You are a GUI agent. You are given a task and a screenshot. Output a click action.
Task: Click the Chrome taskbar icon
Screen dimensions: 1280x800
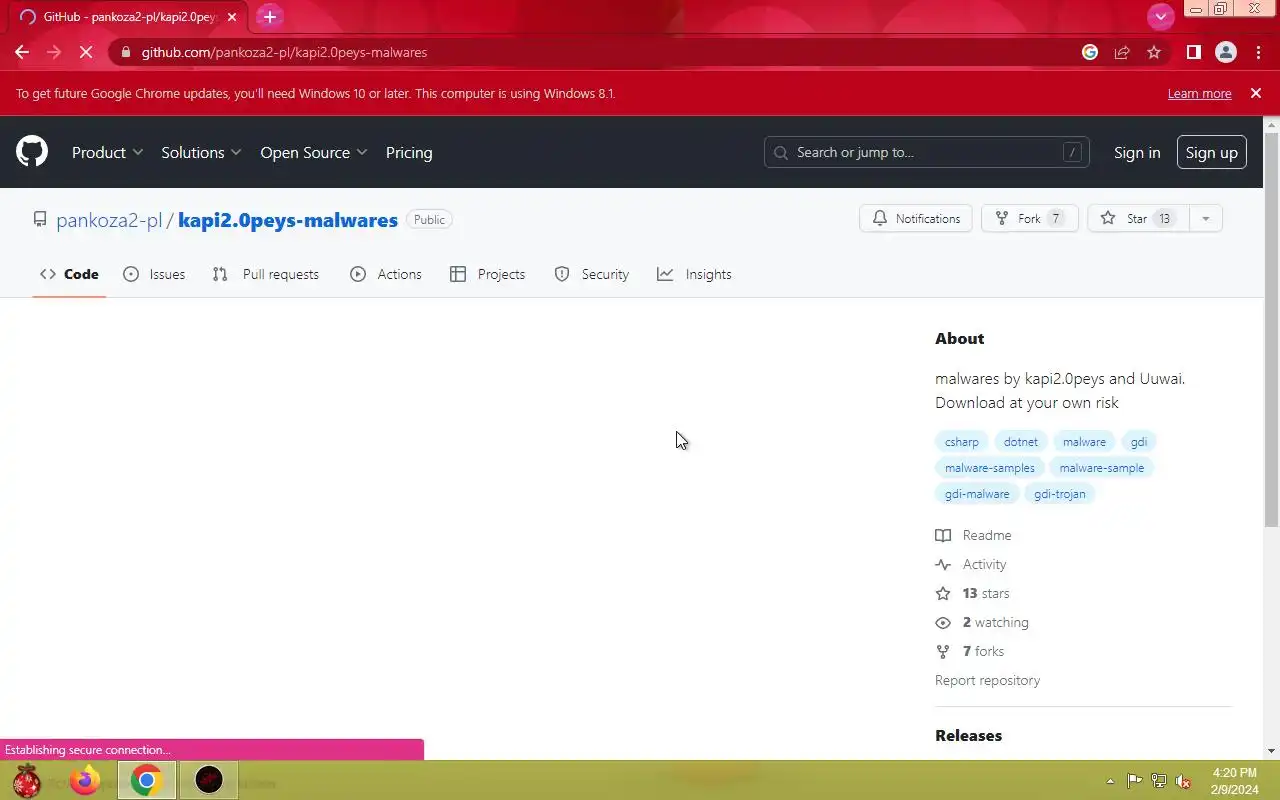pos(146,780)
